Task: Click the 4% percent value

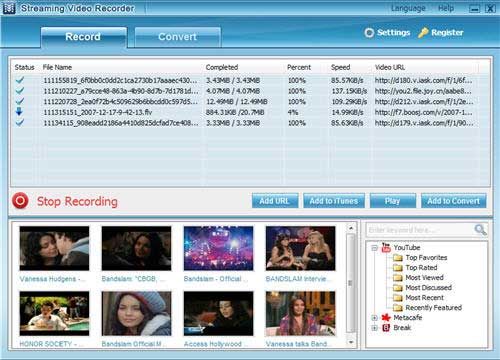Action: 293,112
